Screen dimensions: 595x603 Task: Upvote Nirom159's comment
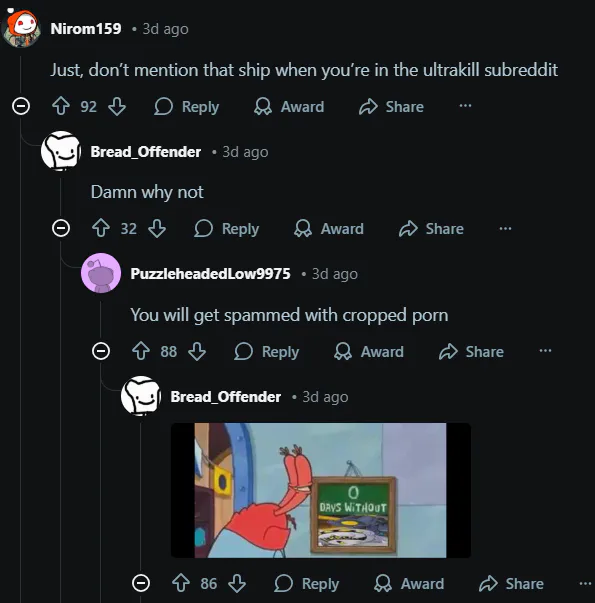click(x=61, y=107)
